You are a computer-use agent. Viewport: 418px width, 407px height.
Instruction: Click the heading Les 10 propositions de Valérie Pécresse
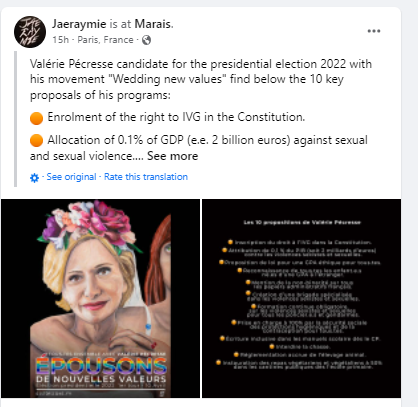point(302,222)
